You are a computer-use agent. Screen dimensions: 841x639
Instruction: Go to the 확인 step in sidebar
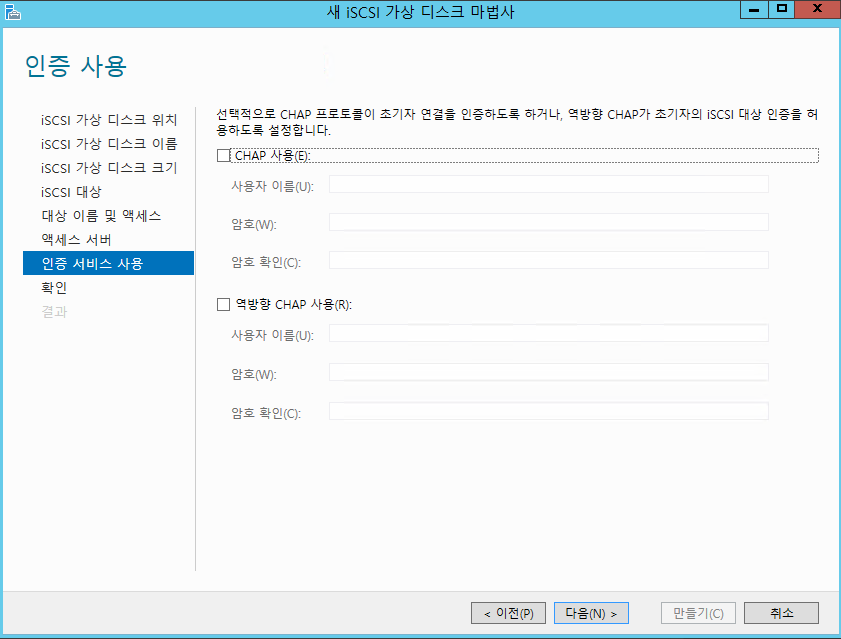(54, 288)
